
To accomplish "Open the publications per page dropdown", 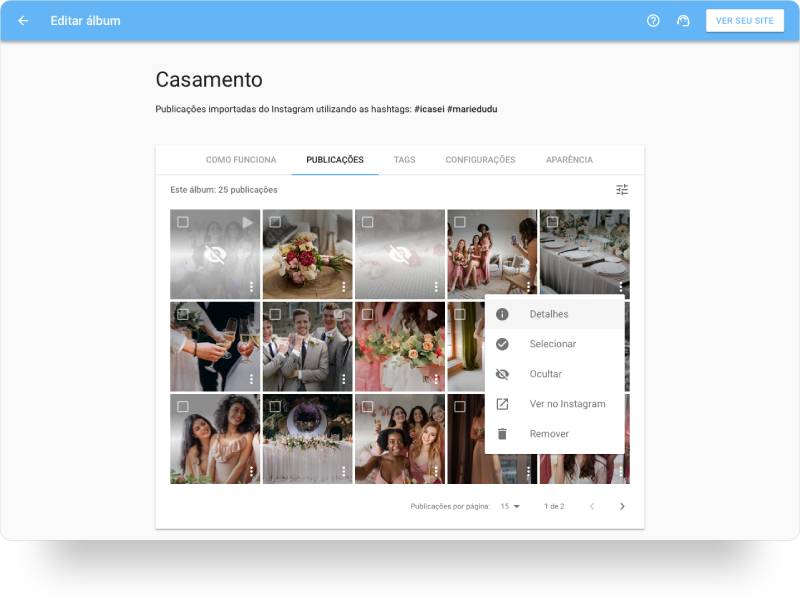I will tap(510, 507).
